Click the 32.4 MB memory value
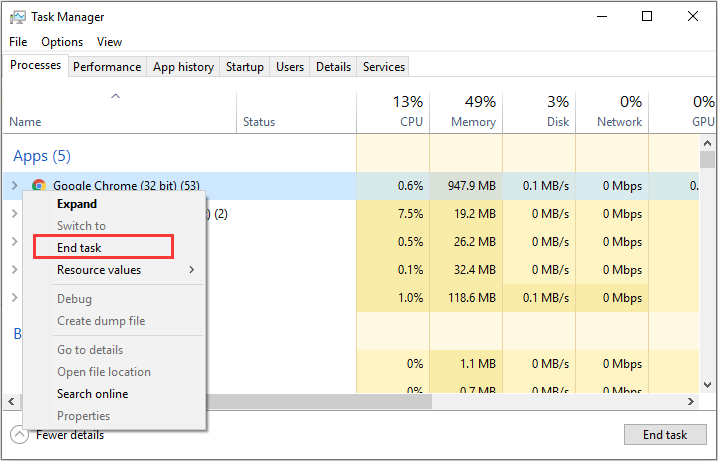718x461 pixels. tap(474, 270)
